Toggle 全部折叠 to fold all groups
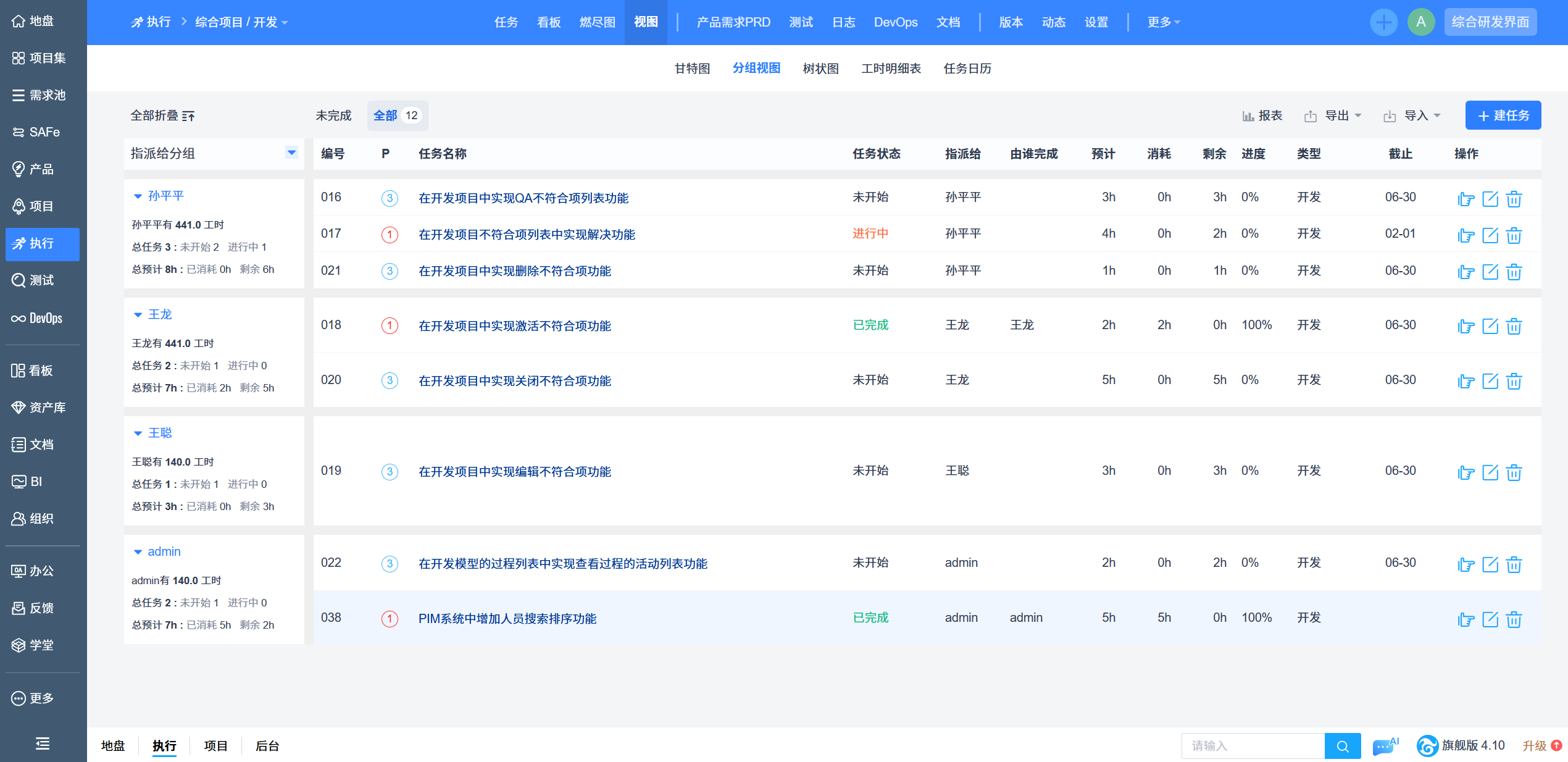Viewport: 1568px width, 762px height. [x=162, y=115]
